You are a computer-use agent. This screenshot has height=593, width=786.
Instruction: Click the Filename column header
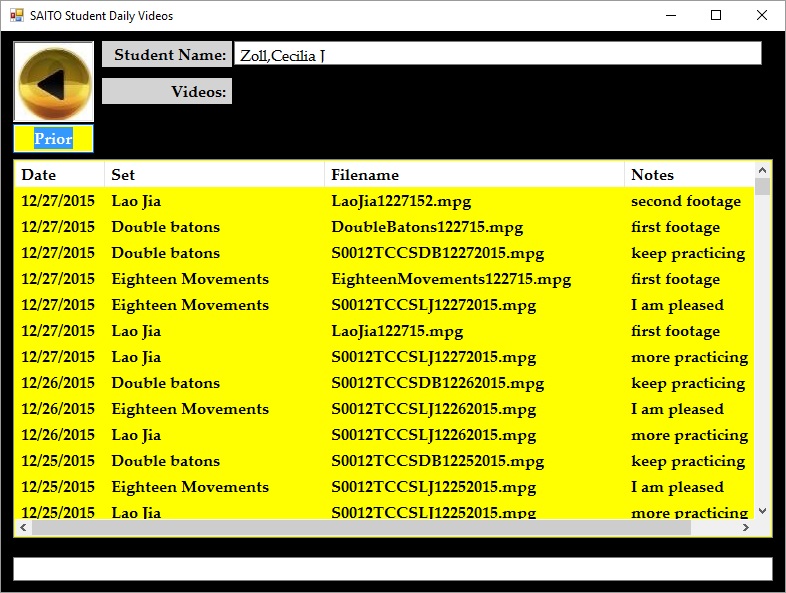(x=474, y=175)
